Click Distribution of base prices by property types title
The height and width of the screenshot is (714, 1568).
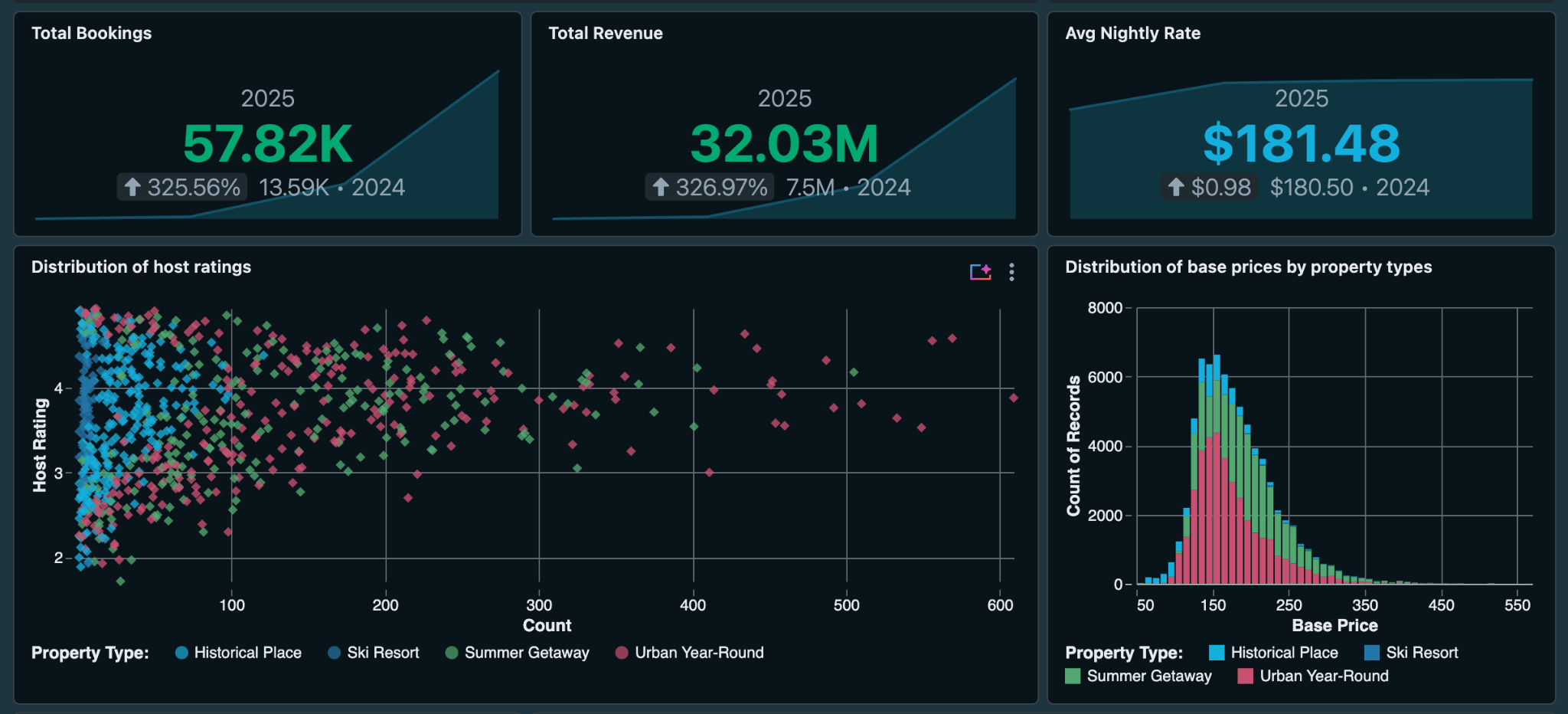pyautogui.click(x=1249, y=267)
